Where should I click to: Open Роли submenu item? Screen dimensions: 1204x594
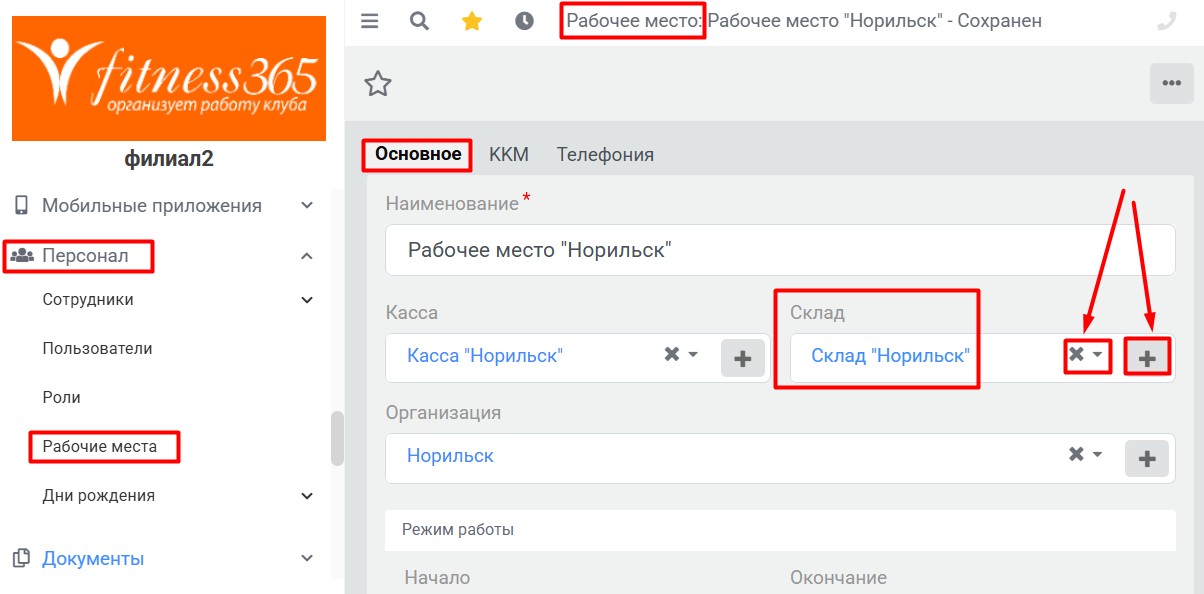click(x=61, y=397)
